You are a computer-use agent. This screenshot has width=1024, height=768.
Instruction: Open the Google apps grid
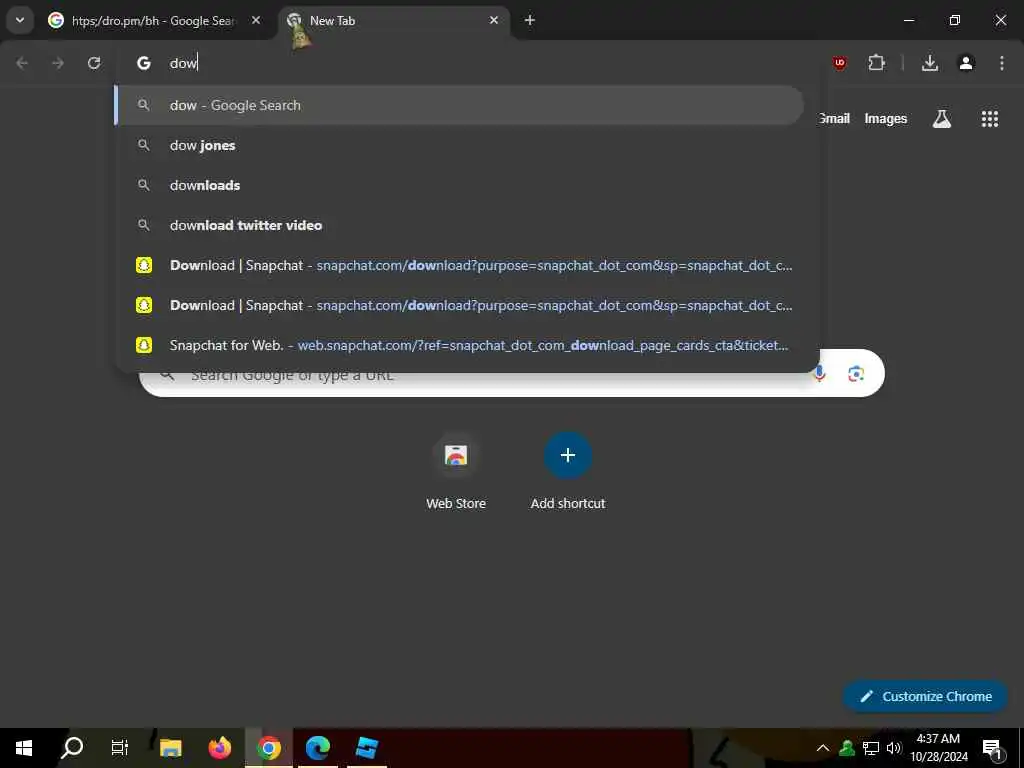click(990, 119)
